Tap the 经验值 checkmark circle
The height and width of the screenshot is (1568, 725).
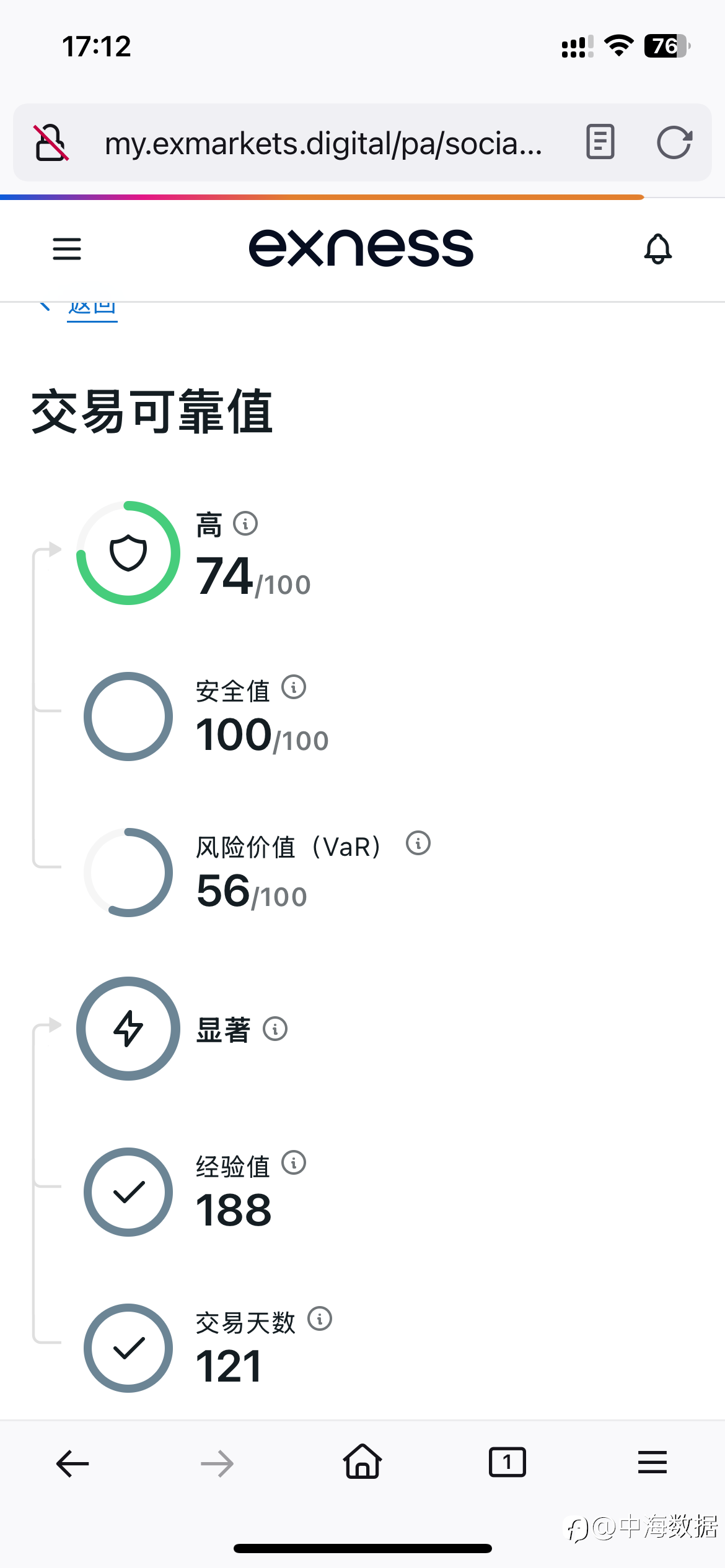tap(128, 1192)
